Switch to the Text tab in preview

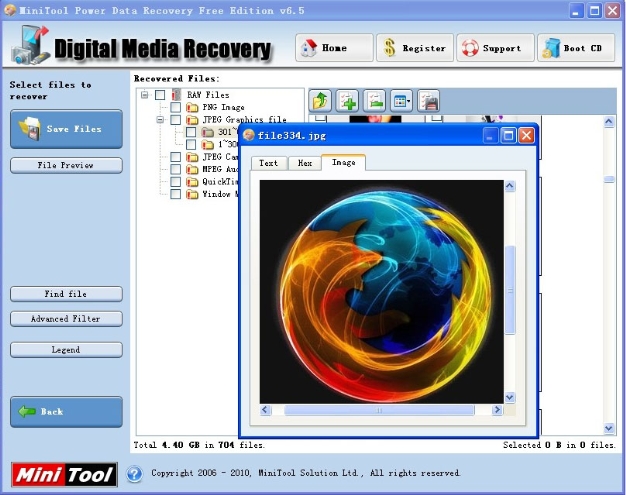(269, 163)
